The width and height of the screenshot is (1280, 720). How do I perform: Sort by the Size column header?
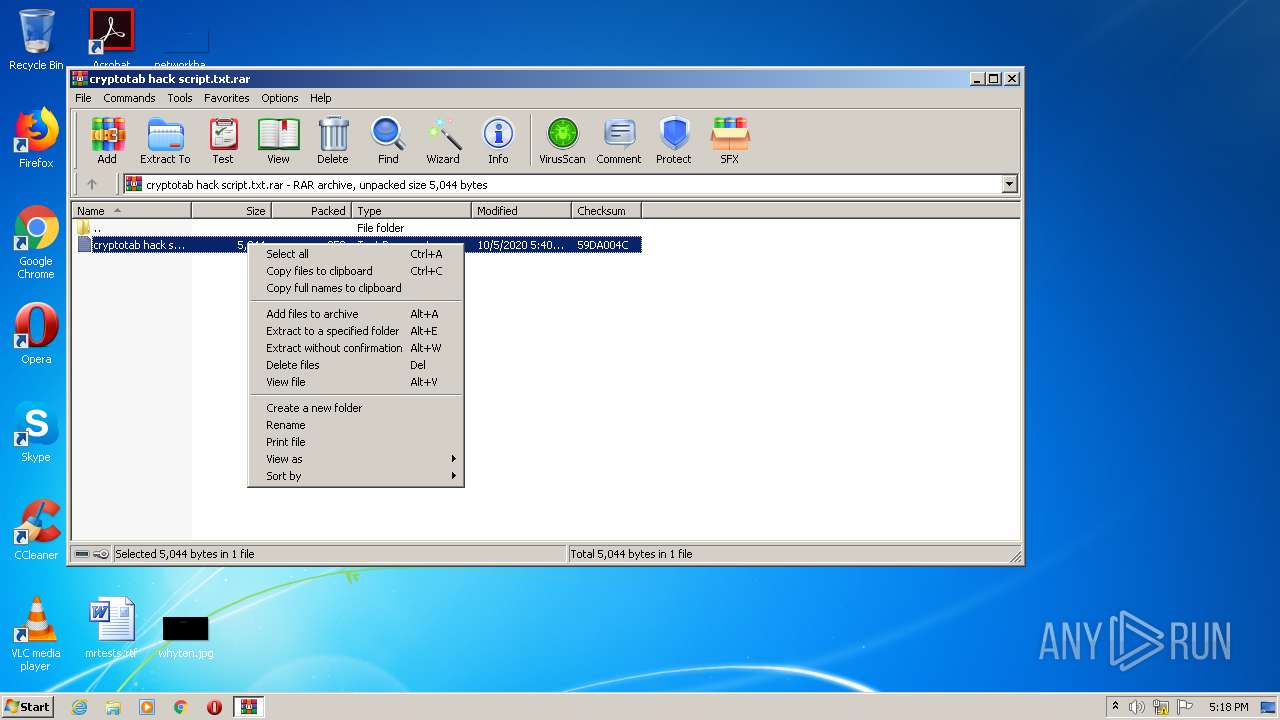pos(231,211)
